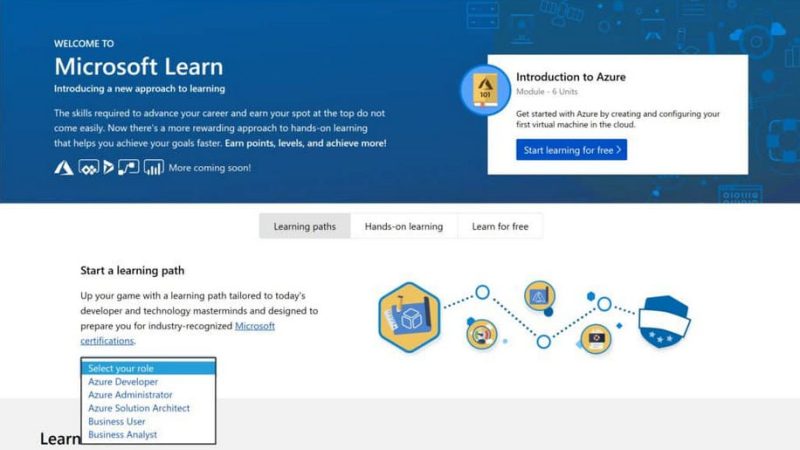Click the PowerApps icon in hero banner
Image resolution: width=800 pixels, height=450 pixels.
pyautogui.click(x=87, y=168)
